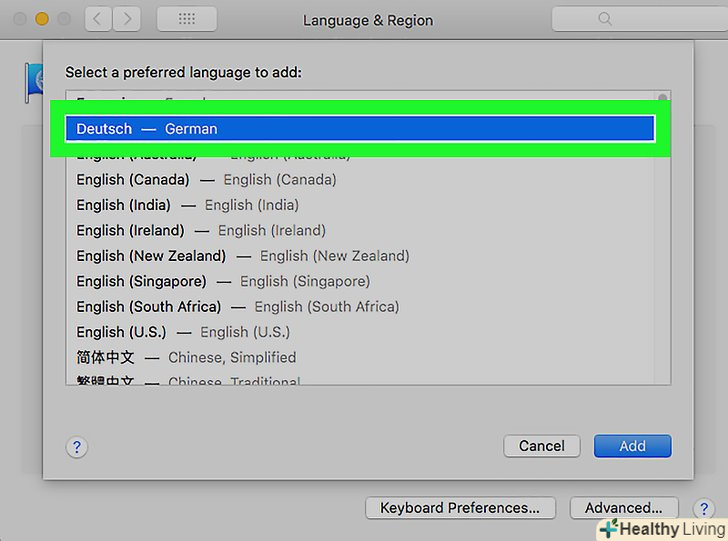Open the Show All preferences grid button
This screenshot has width=728, height=541.
click(x=187, y=19)
